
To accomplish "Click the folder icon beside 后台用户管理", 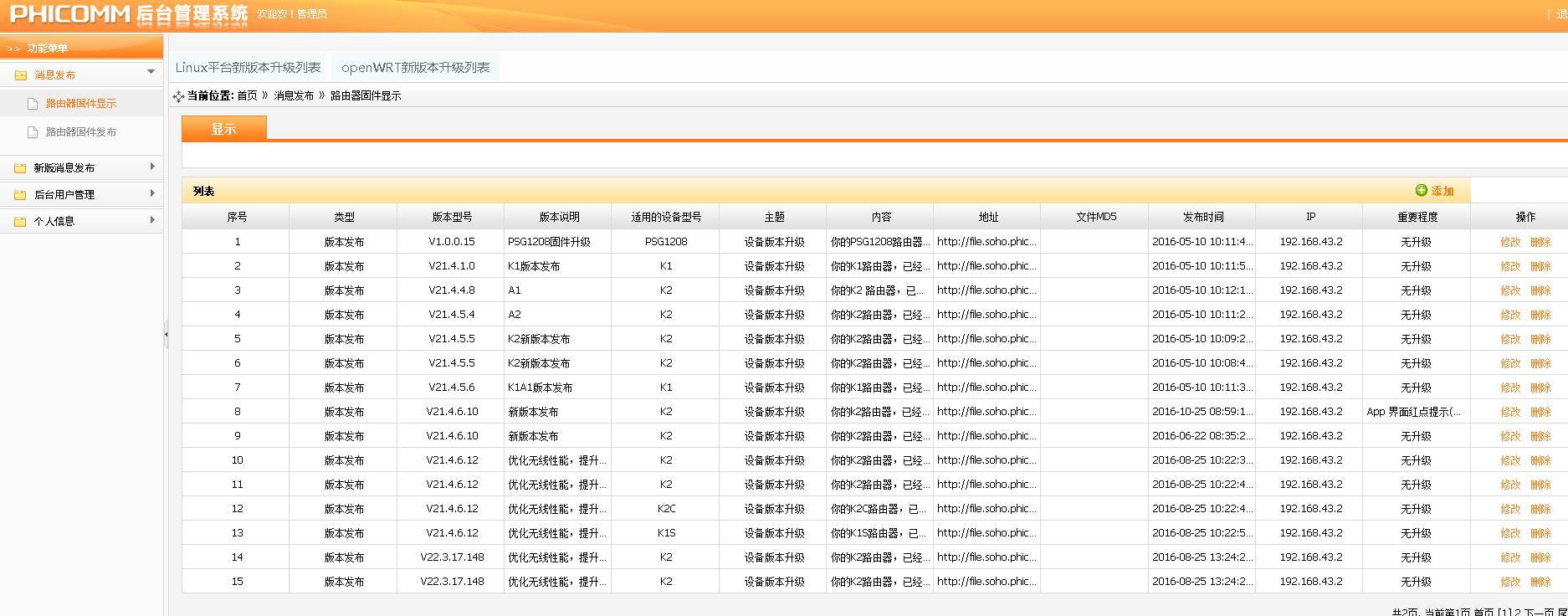I will (20, 195).
